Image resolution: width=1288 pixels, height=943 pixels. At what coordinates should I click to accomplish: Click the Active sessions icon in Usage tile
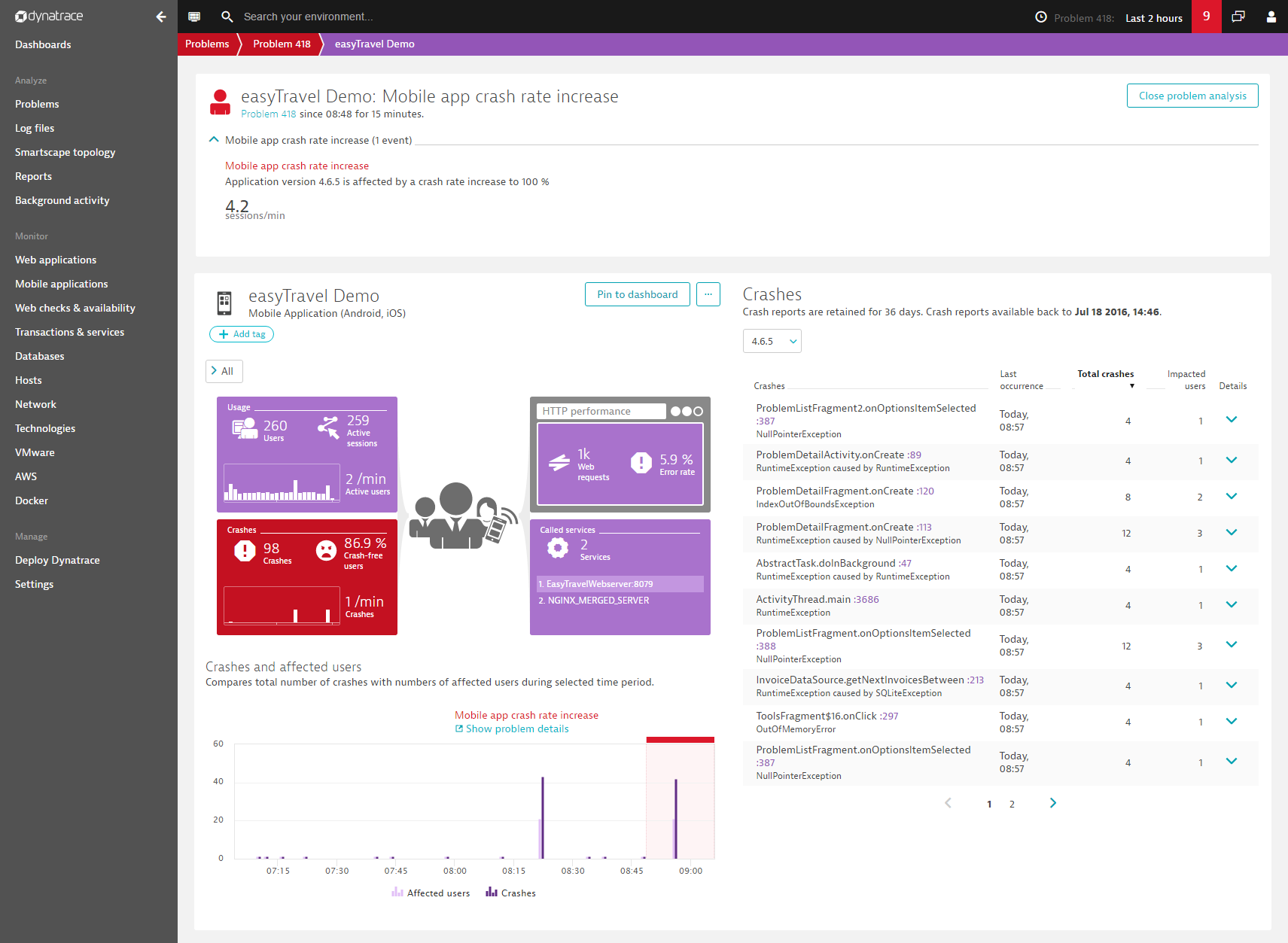pos(328,427)
